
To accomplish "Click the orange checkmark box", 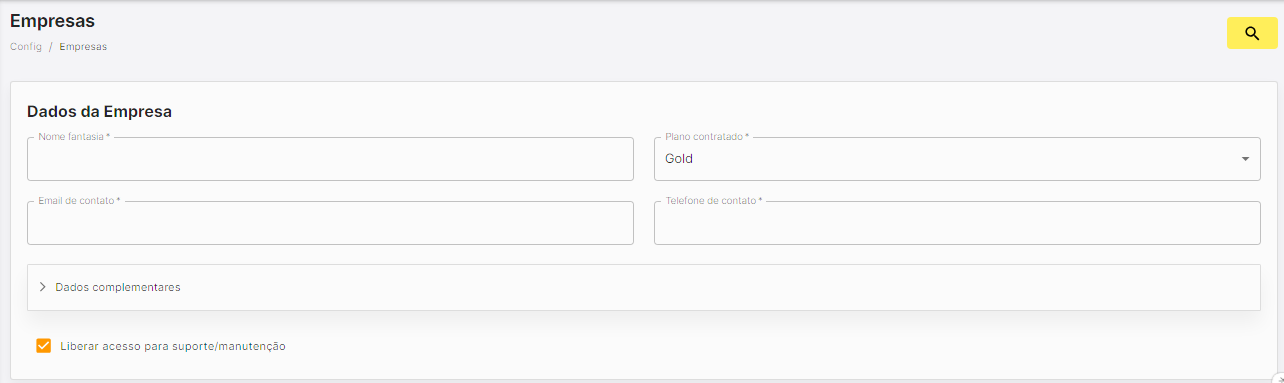I will [43, 346].
